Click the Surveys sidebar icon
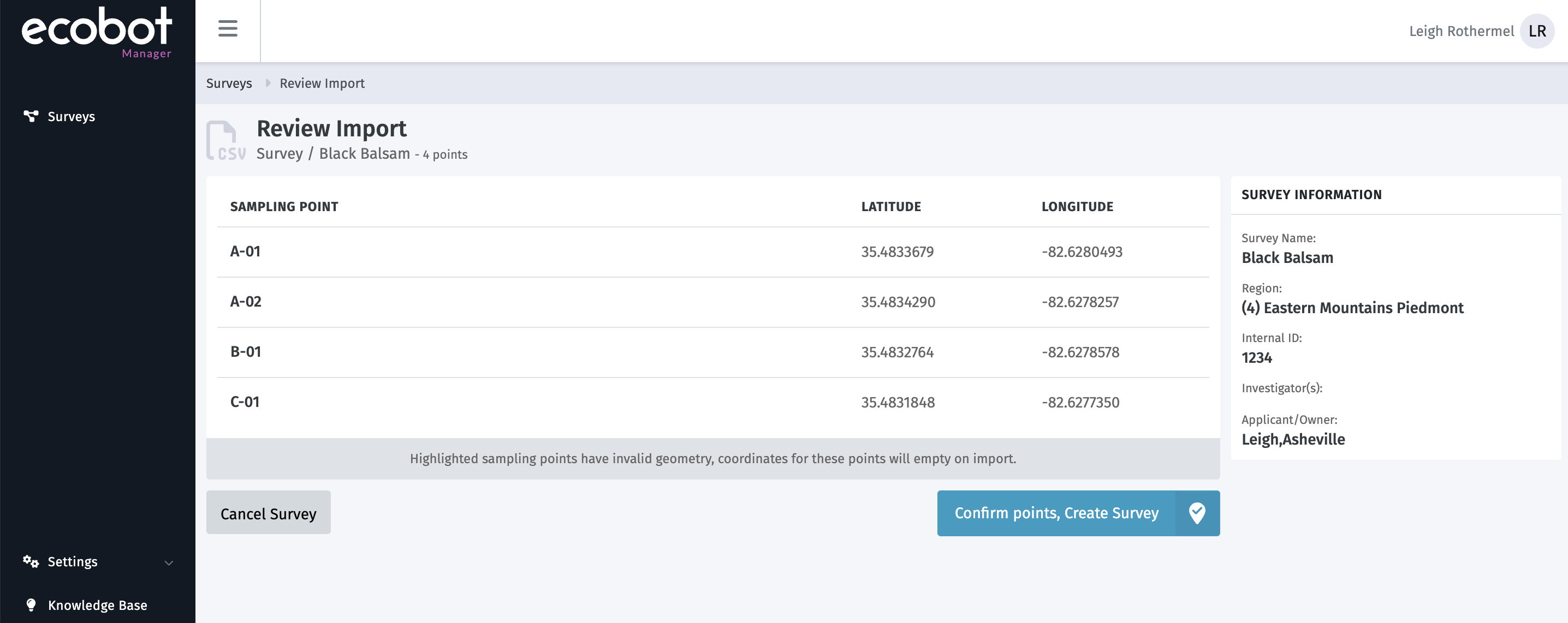1568x623 pixels. 31,116
